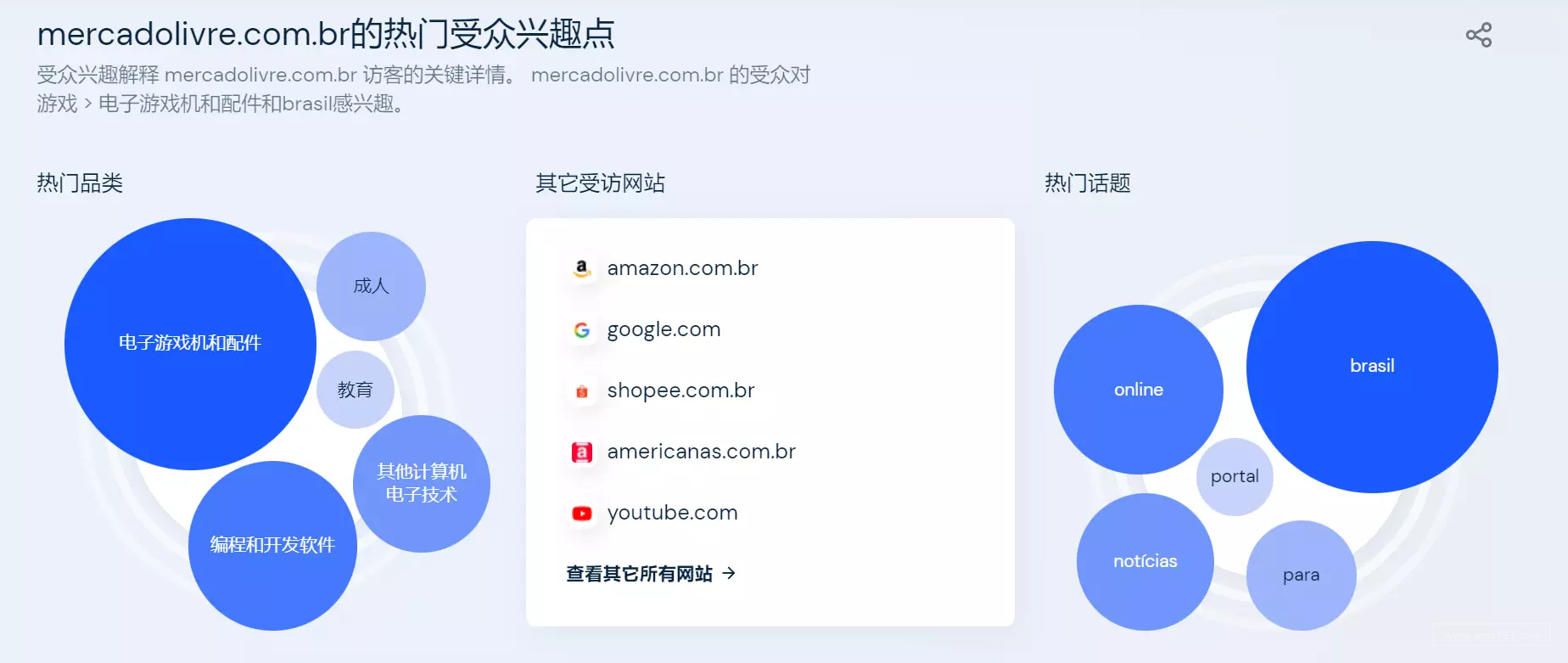Select the 编程和开发软件 bubble
The image size is (1568, 663).
(x=272, y=546)
